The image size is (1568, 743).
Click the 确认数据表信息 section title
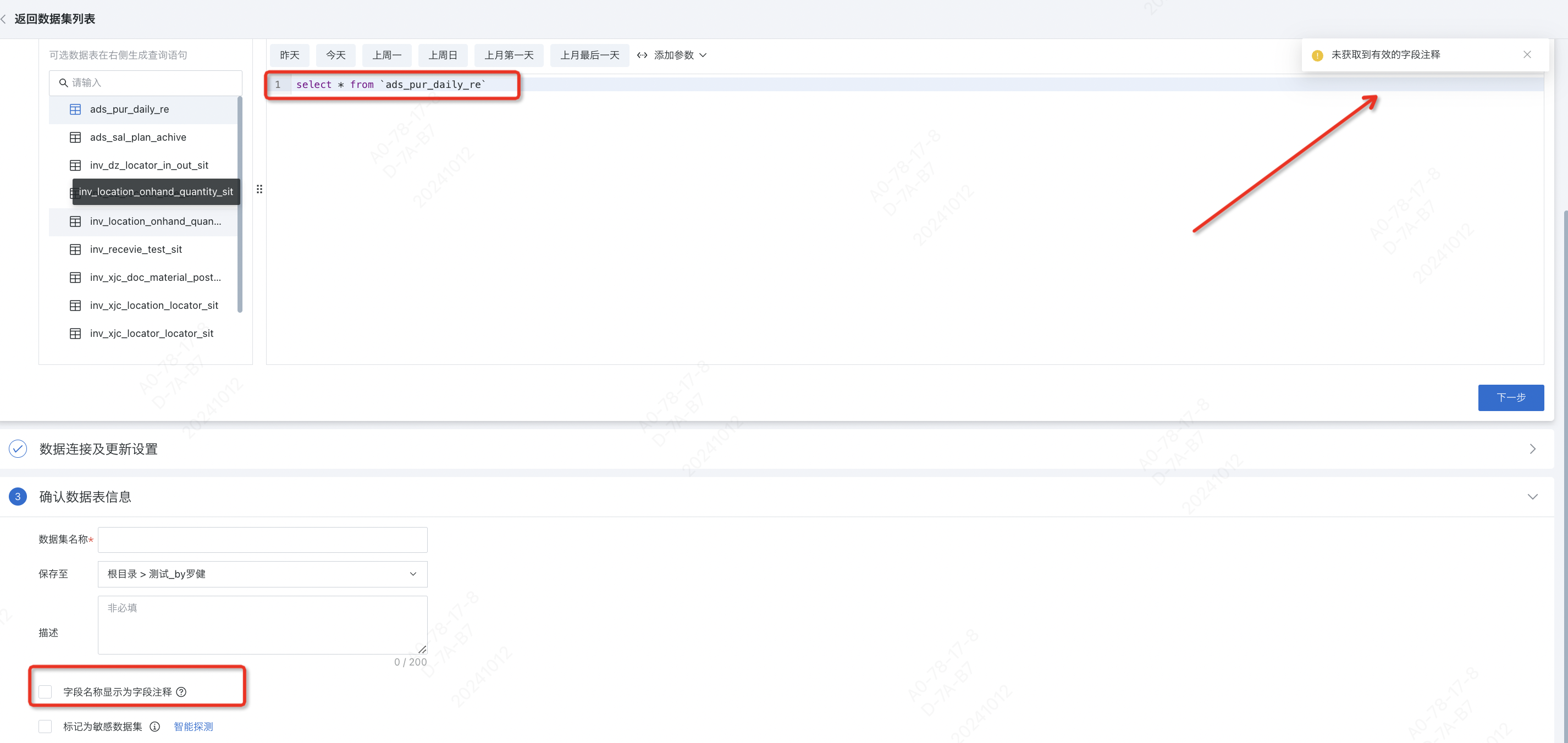click(x=85, y=497)
